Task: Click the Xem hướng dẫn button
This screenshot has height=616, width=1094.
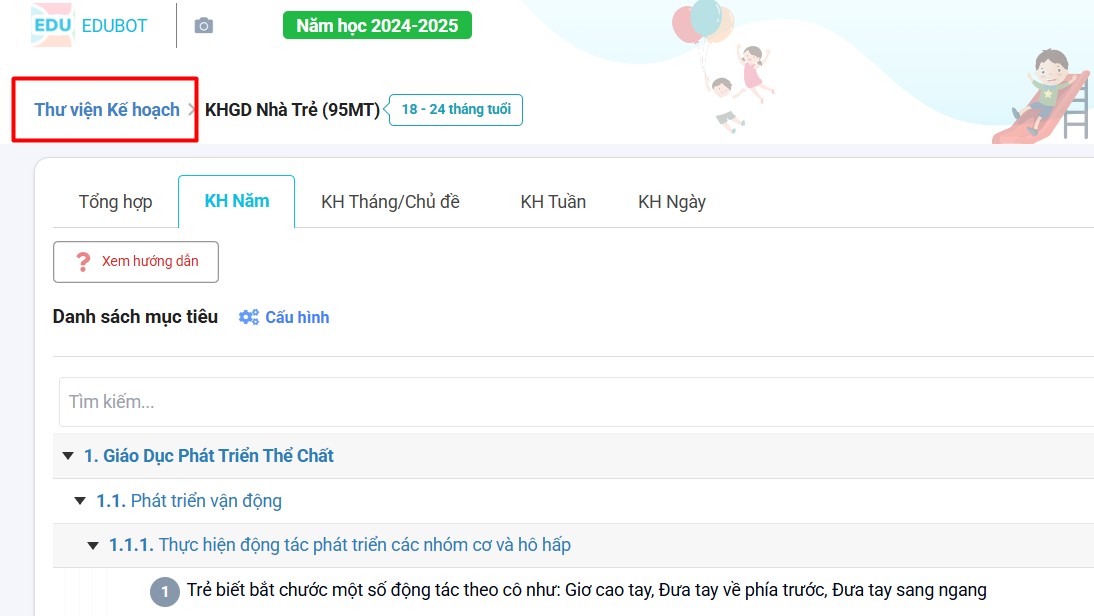Action: coord(136,262)
